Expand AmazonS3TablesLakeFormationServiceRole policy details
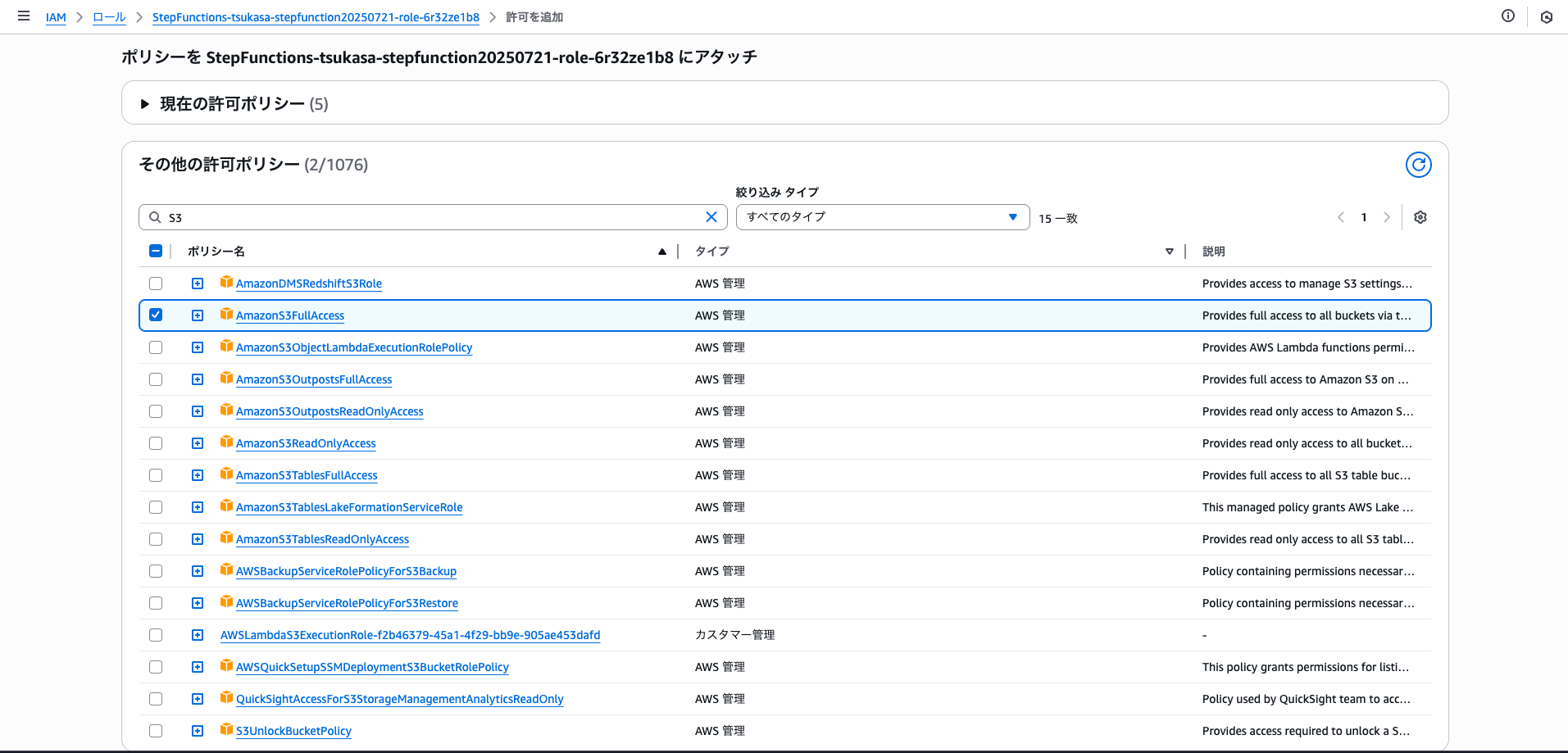The width and height of the screenshot is (1568, 753). point(198,507)
